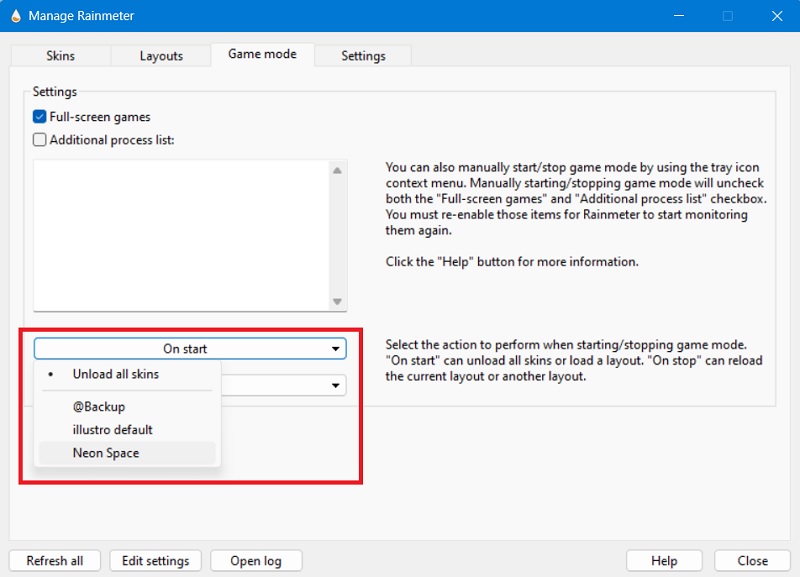Switch to the Skins tab

click(x=60, y=56)
